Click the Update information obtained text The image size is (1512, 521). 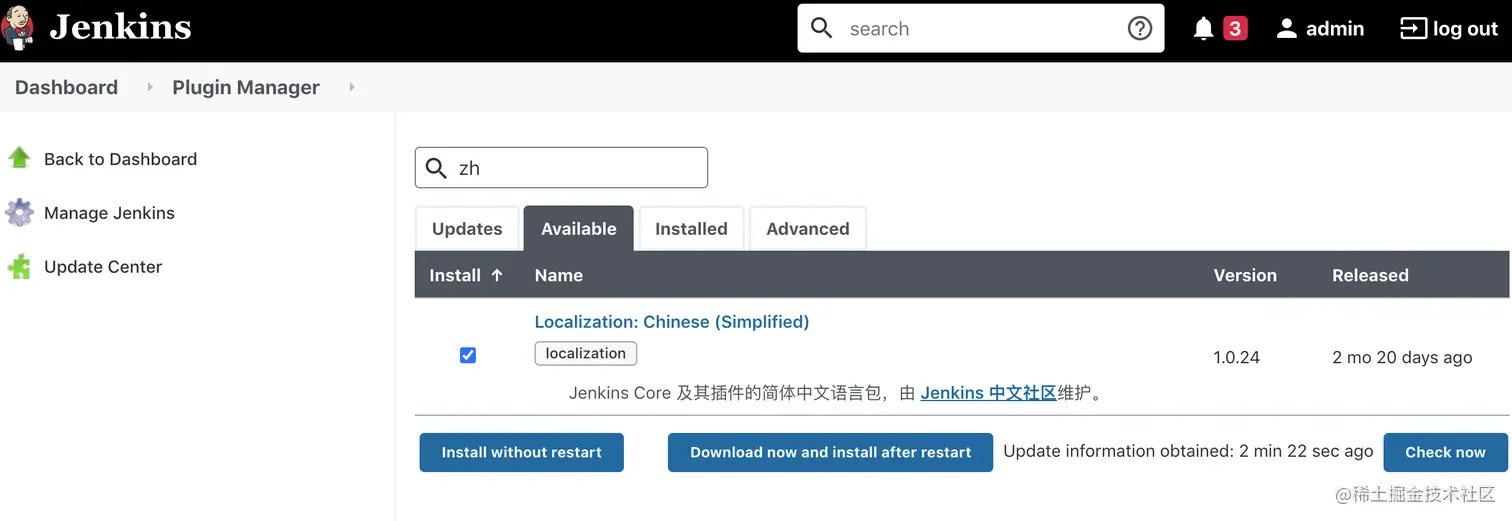coord(1188,451)
